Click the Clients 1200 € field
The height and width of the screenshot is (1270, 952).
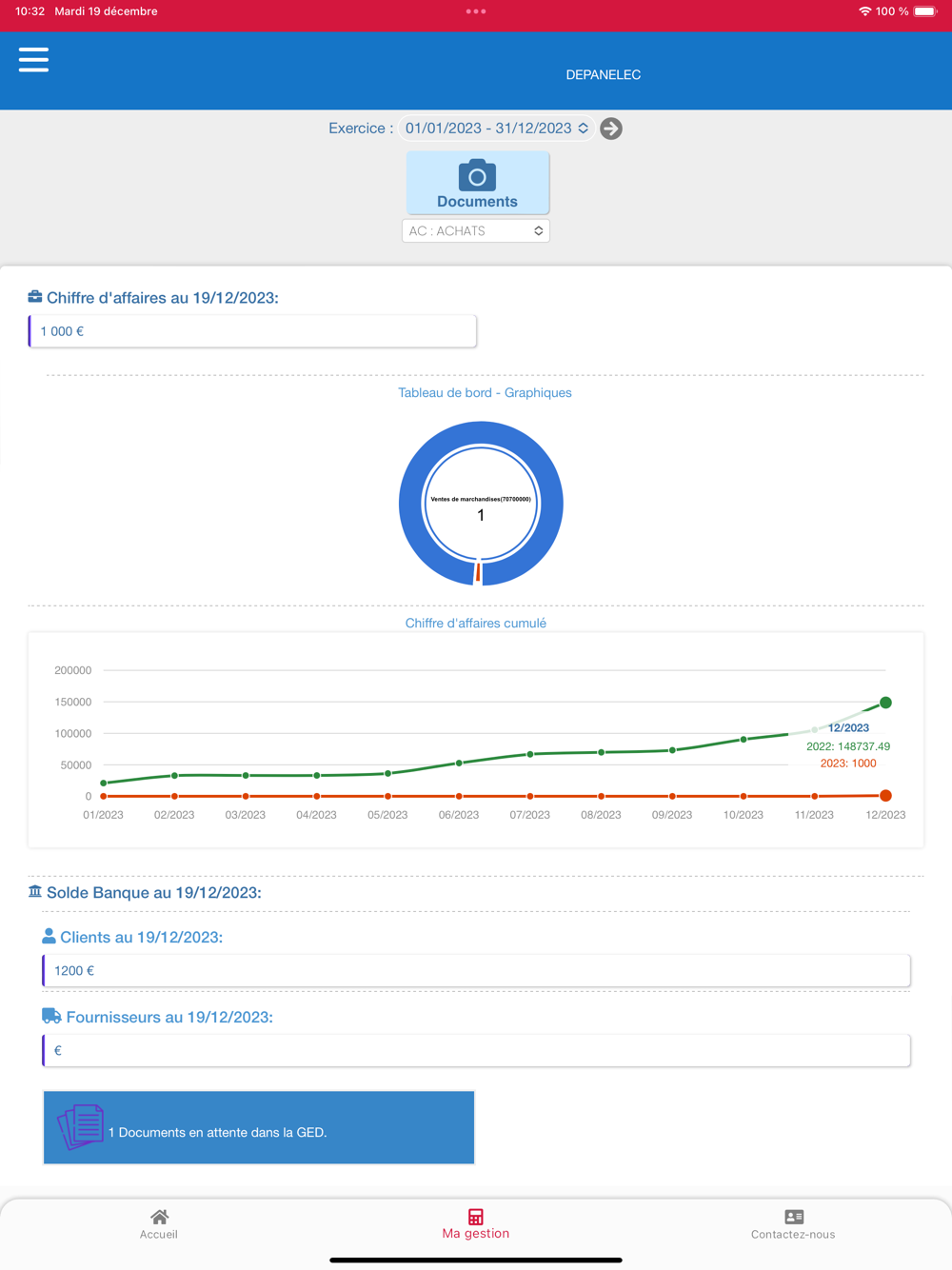(x=476, y=971)
